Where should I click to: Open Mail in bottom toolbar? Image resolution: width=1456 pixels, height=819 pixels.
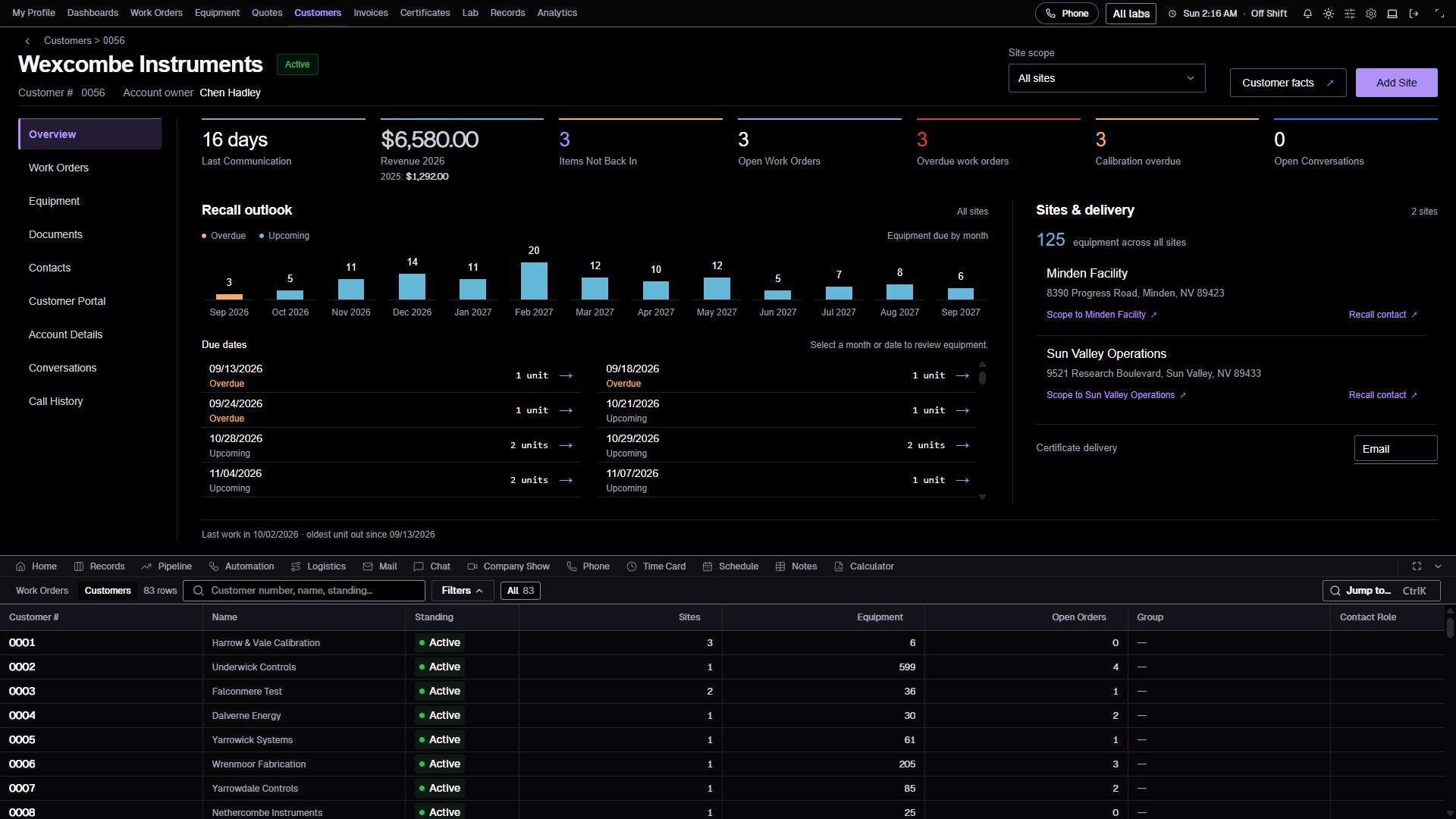pos(380,566)
